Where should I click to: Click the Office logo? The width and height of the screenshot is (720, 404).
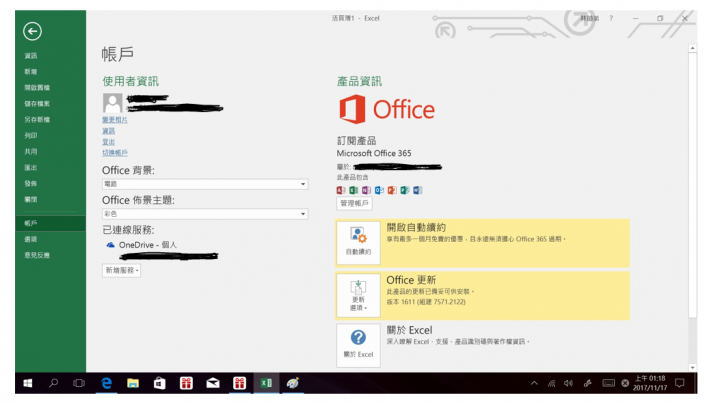pos(387,109)
